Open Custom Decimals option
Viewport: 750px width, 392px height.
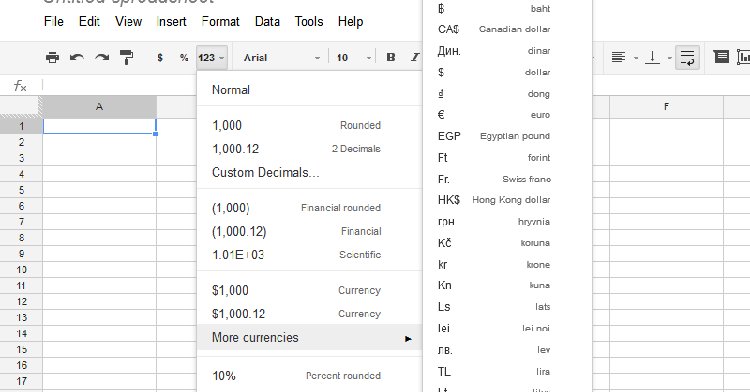pos(309,172)
